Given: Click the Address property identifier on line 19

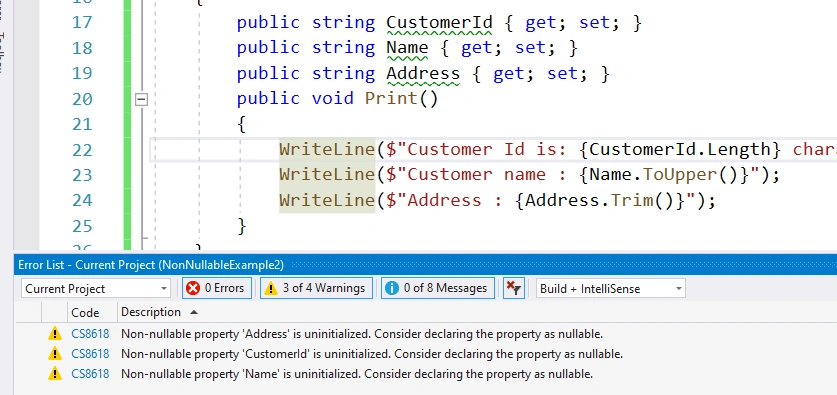Looking at the screenshot, I should click(423, 73).
